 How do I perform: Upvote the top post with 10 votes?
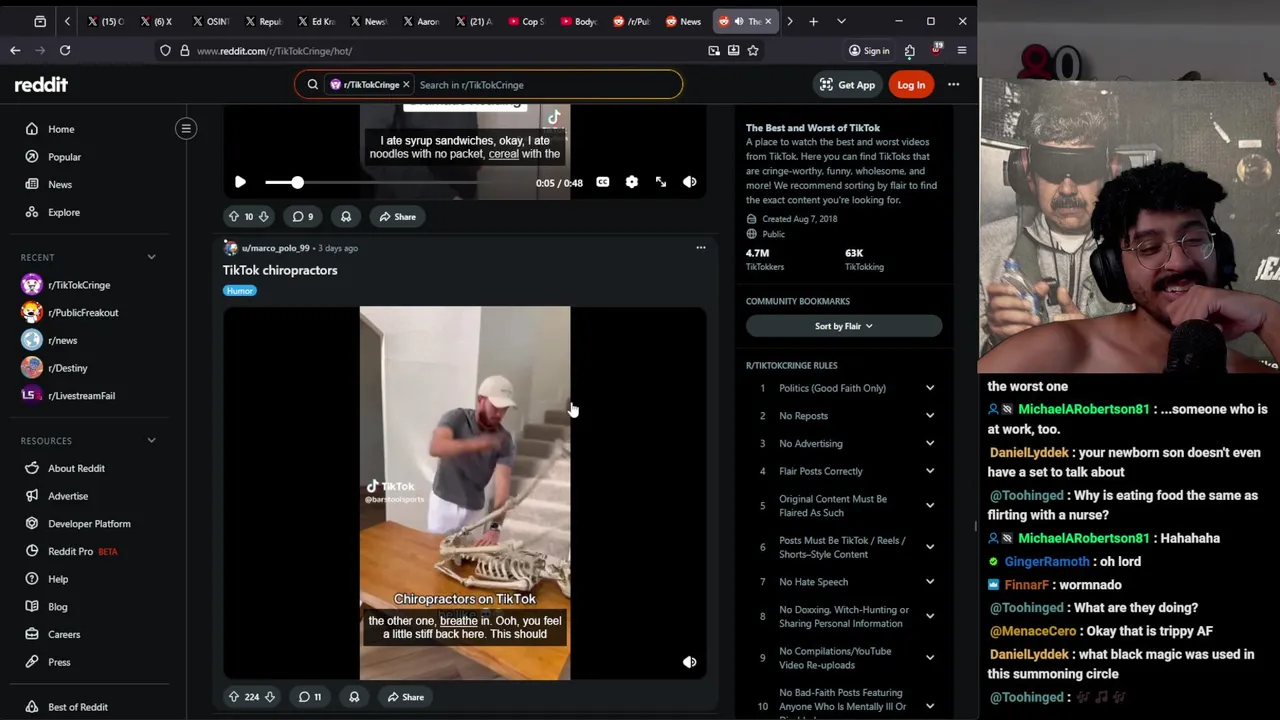click(234, 217)
